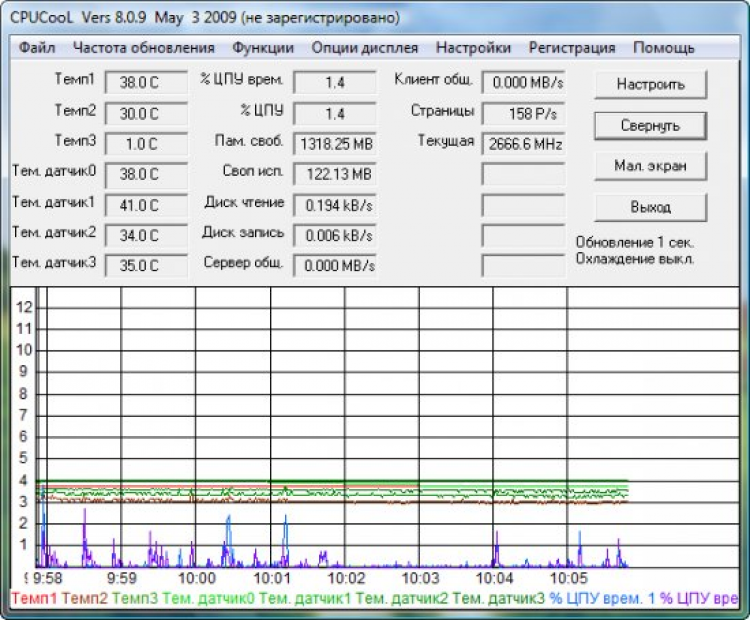The width and height of the screenshot is (750, 620).
Task: Click the Темп2 reading of 30.0 C
Action: 145,114
